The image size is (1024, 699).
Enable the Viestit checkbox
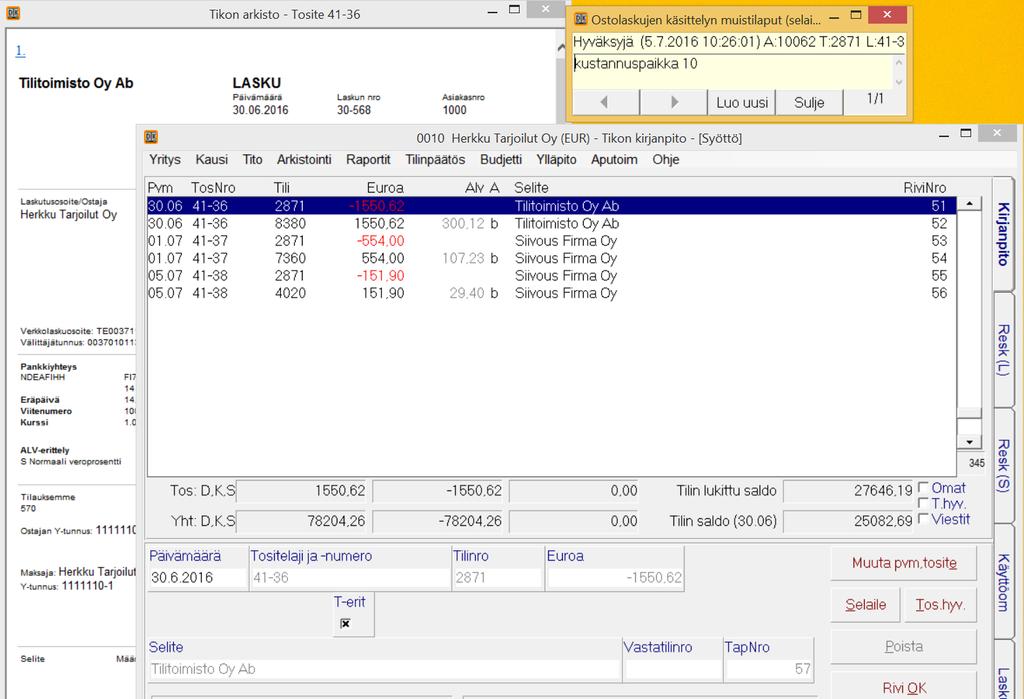coord(923,519)
